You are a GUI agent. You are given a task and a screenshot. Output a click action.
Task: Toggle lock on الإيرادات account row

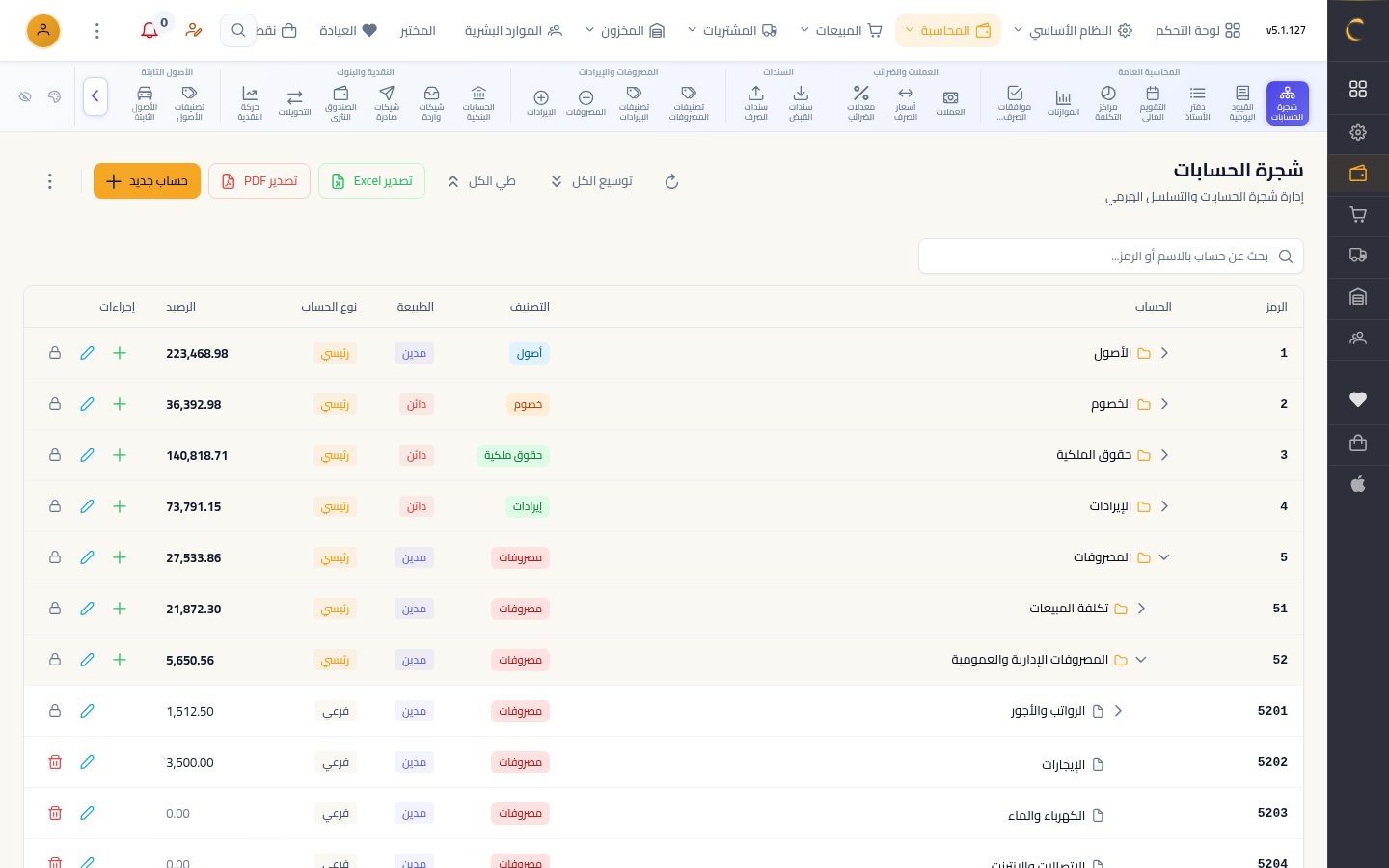[55, 506]
